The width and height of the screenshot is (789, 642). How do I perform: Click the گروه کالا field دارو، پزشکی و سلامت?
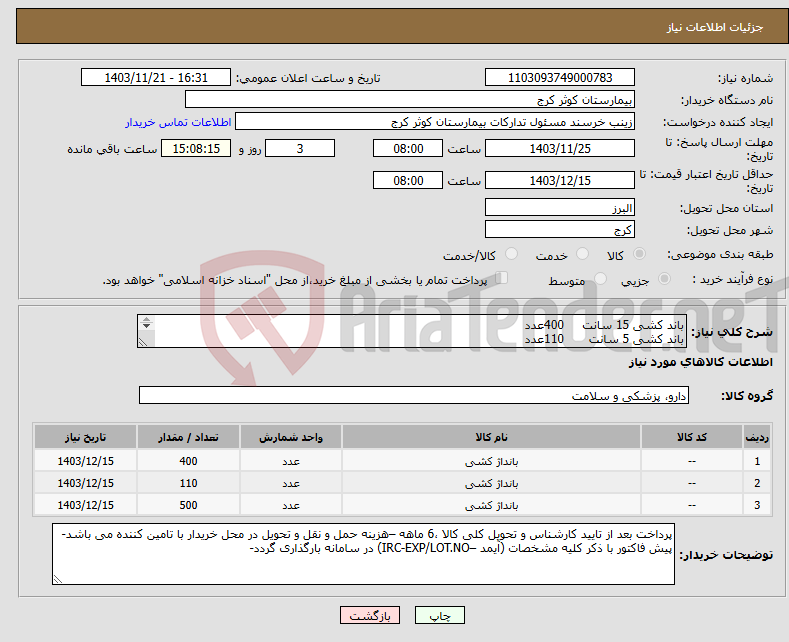[414, 395]
